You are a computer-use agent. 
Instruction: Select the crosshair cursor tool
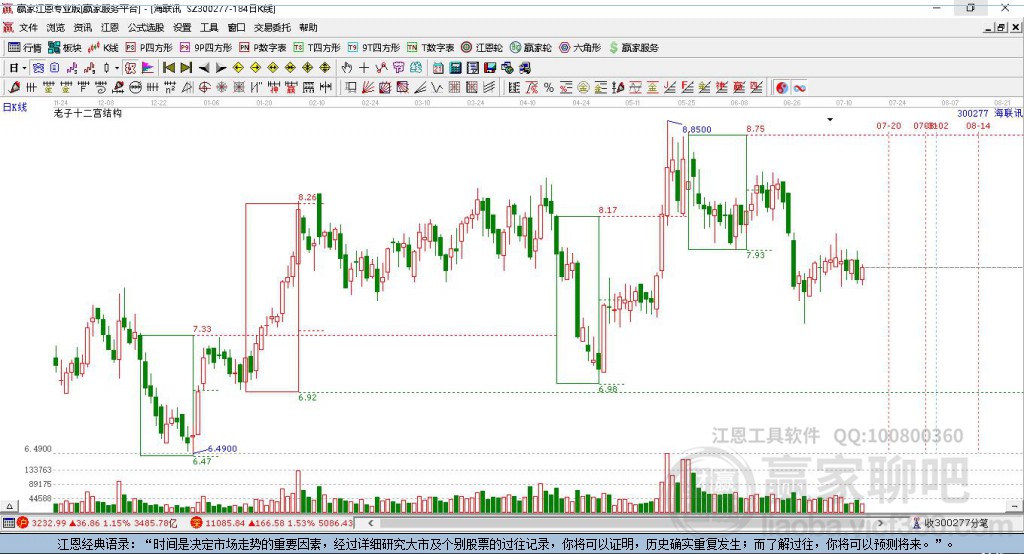364,68
